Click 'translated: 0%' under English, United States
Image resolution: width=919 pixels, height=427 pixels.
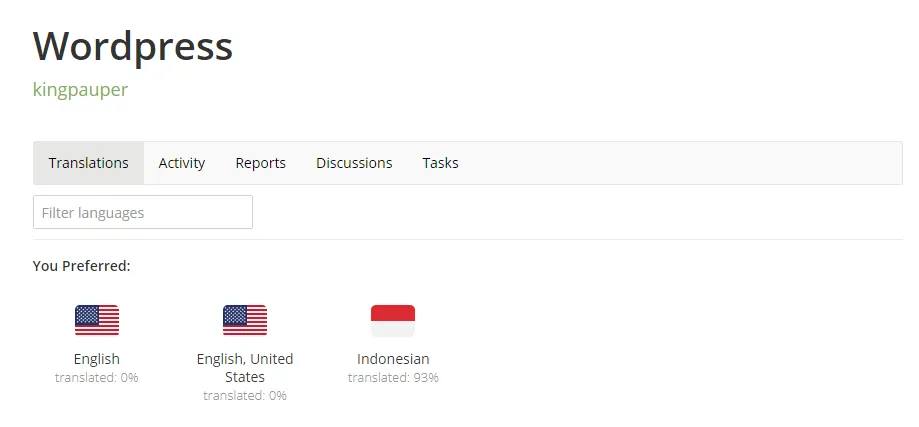coord(245,396)
